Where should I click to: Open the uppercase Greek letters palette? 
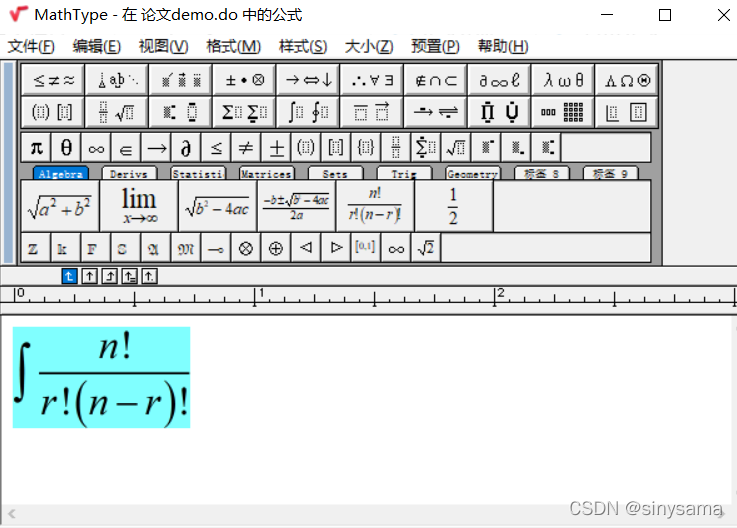click(x=627, y=80)
